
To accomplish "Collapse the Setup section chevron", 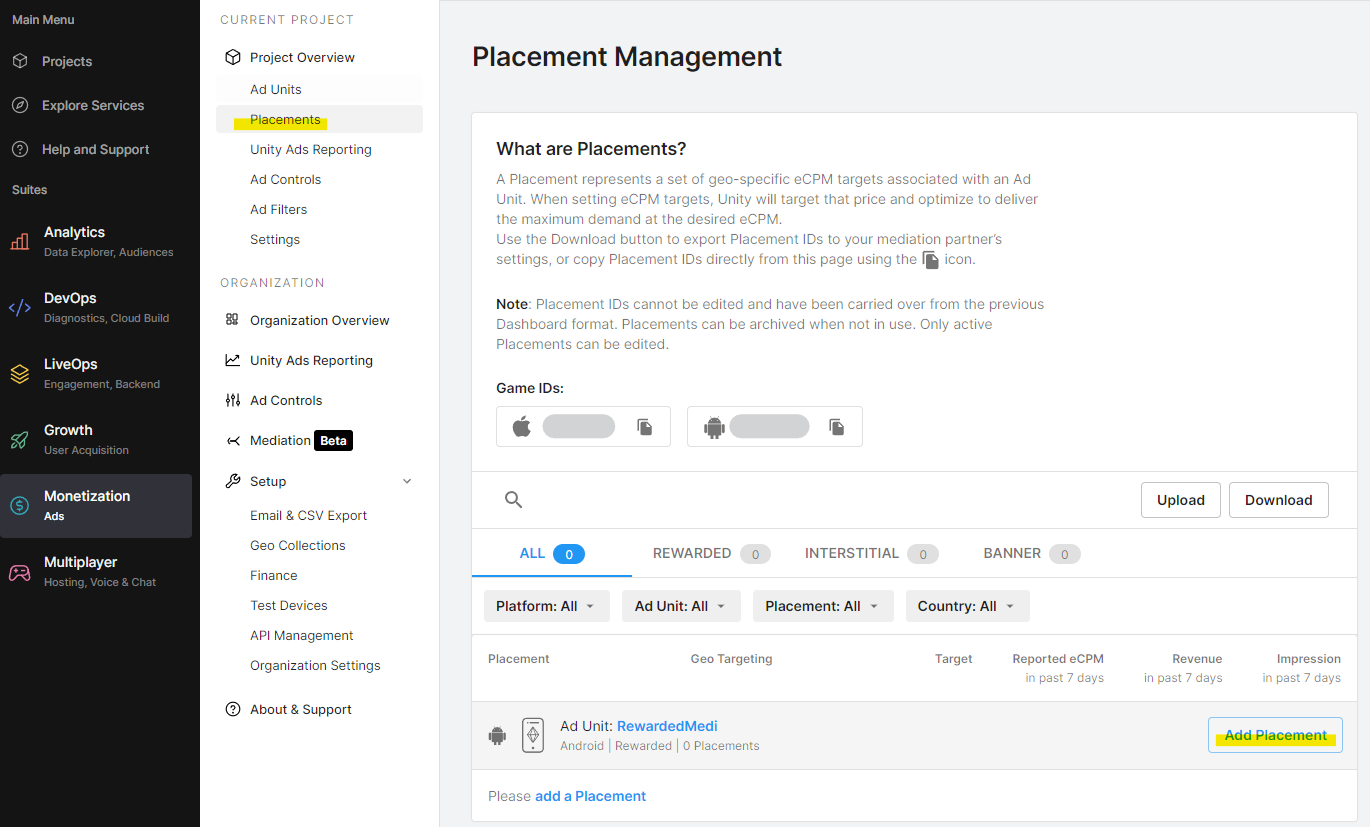I will 407,481.
